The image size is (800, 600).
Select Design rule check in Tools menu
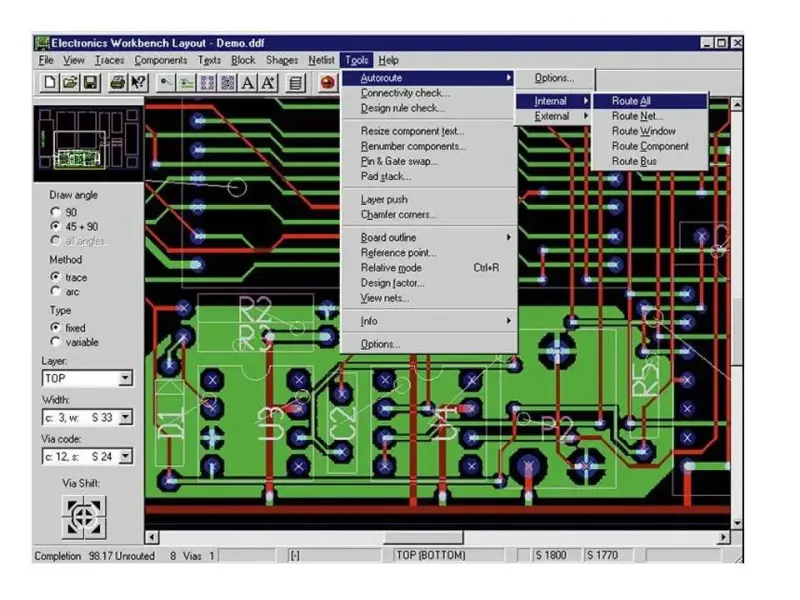403,108
